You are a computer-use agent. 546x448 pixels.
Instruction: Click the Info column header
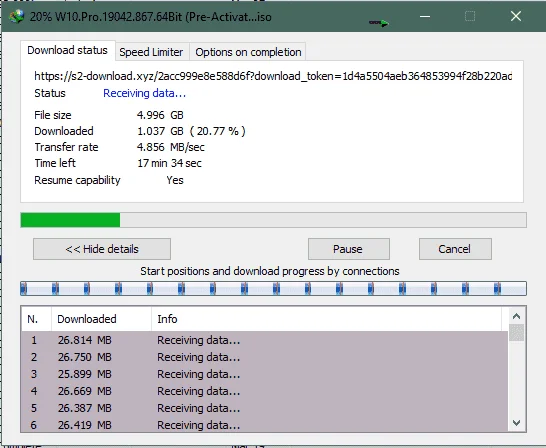326,319
